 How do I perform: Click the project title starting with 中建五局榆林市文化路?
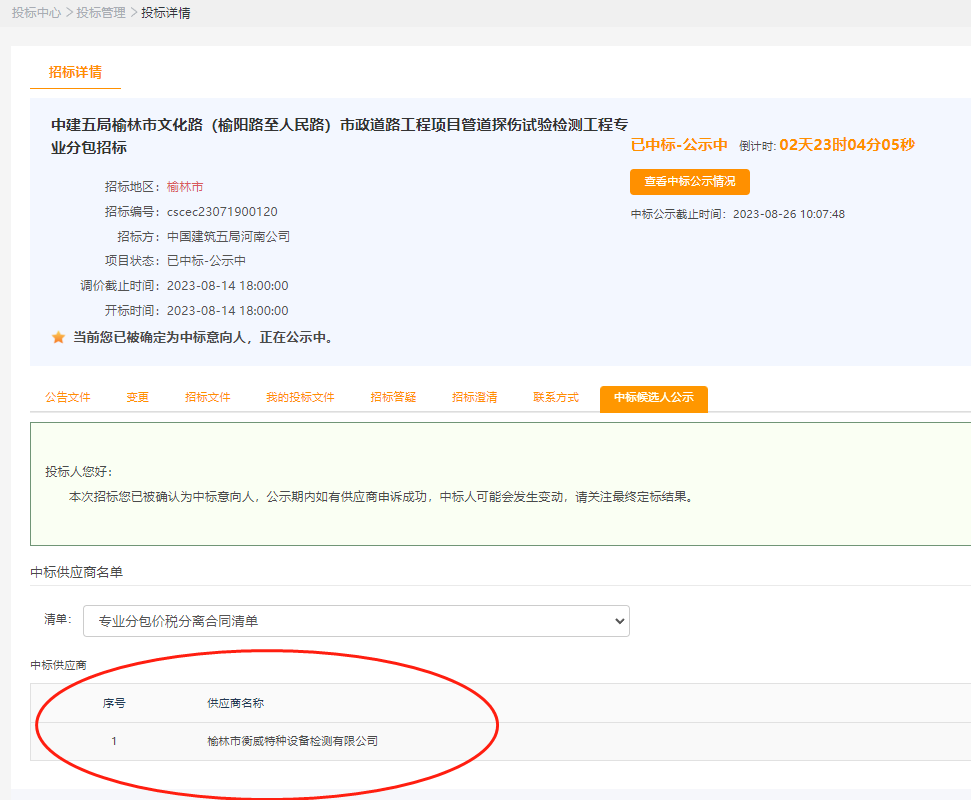(339, 136)
